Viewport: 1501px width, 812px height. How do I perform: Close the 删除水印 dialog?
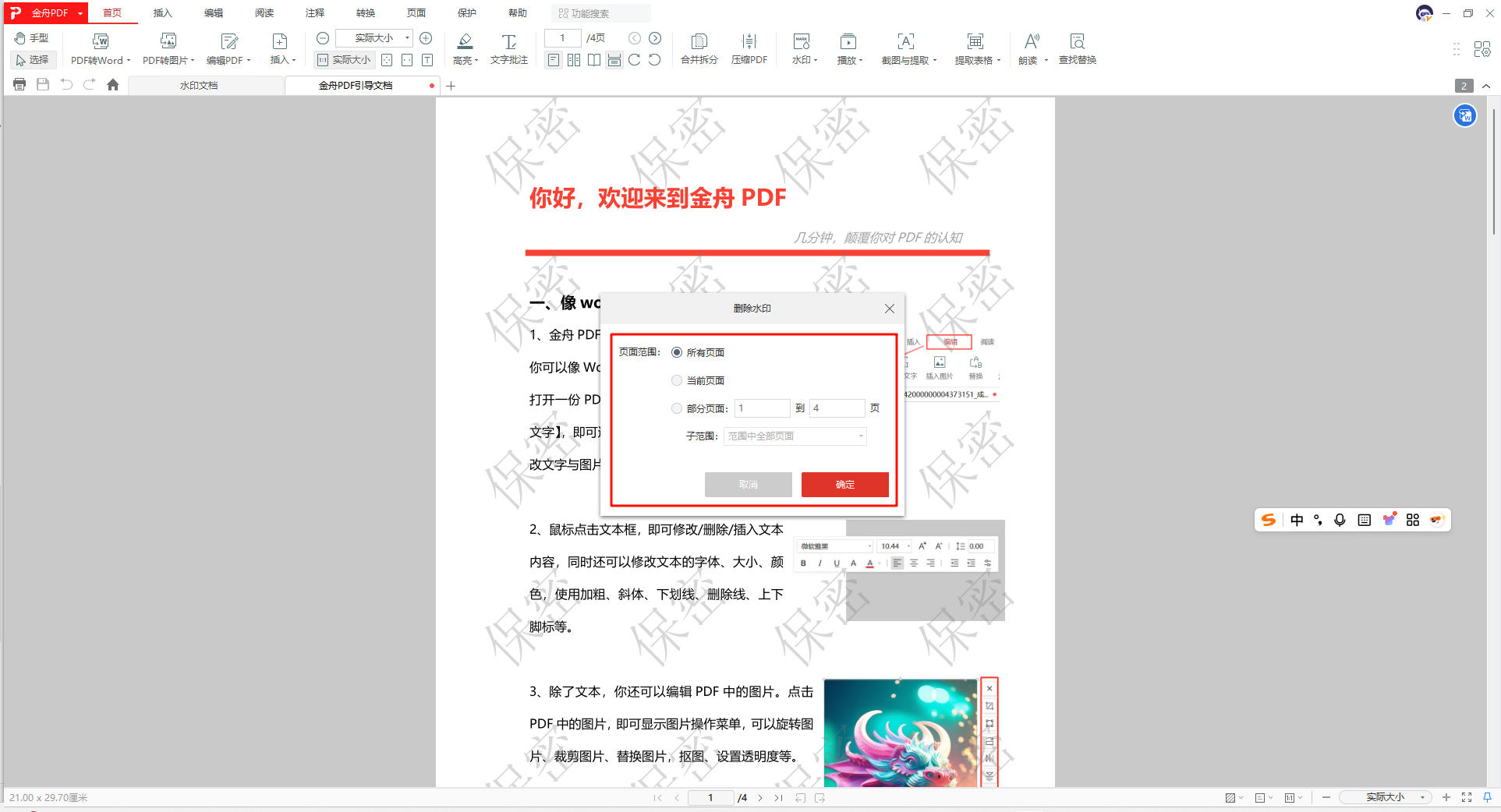point(890,309)
